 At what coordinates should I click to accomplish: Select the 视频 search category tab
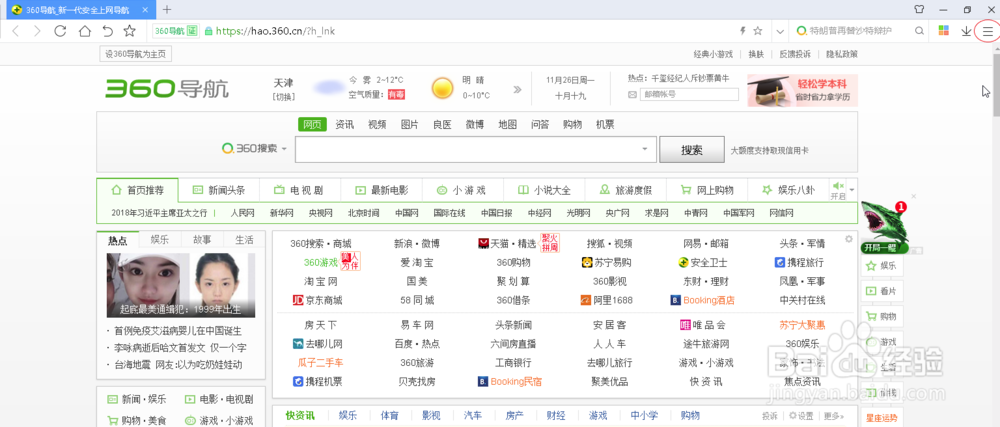click(x=377, y=124)
